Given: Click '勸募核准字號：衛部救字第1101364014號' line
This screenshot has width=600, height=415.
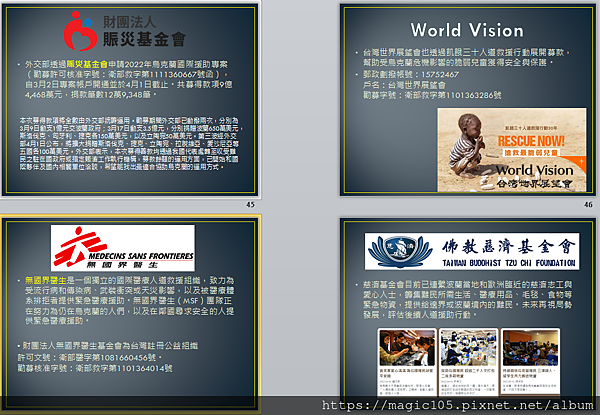Looking at the screenshot, I should (x=95, y=368).
